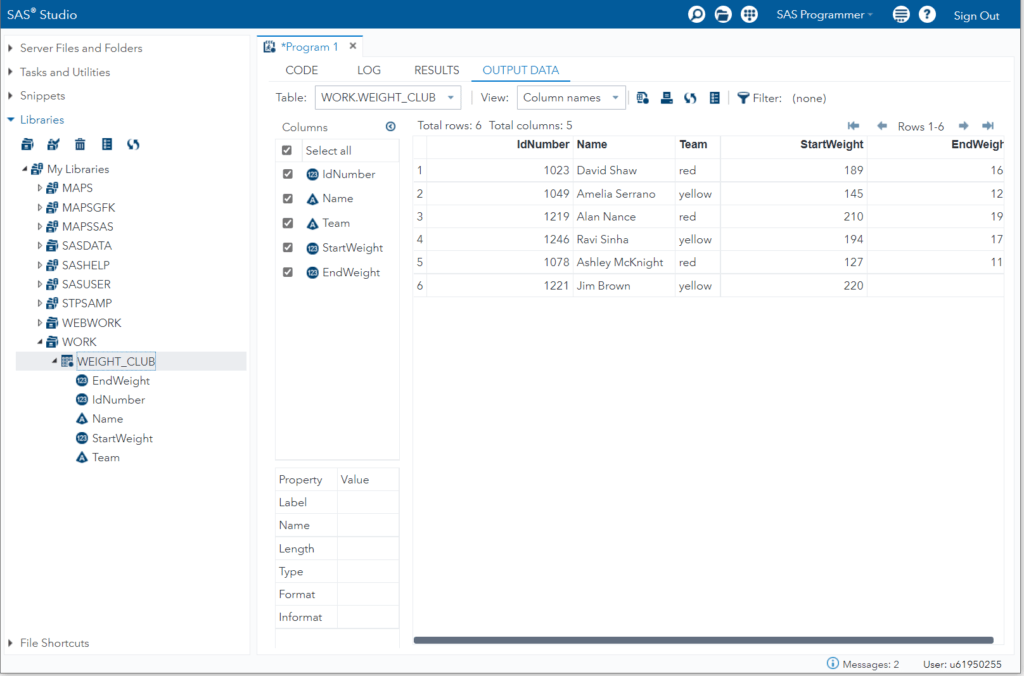Click the properties icon in Libraries toolbar
Screen dimensions: 1024x676
pyautogui.click(x=107, y=144)
